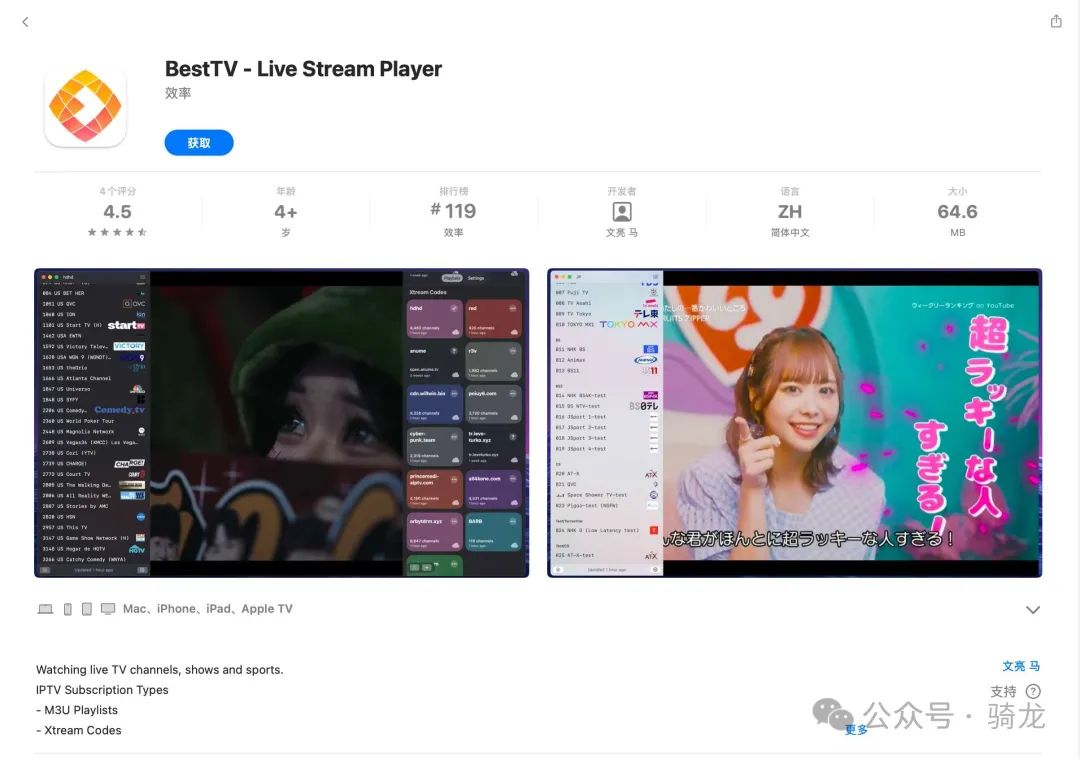Viewport: 1080px width, 759px height.
Task: Click the developer name 文亮 马 under the icon
Action: pyautogui.click(x=621, y=233)
